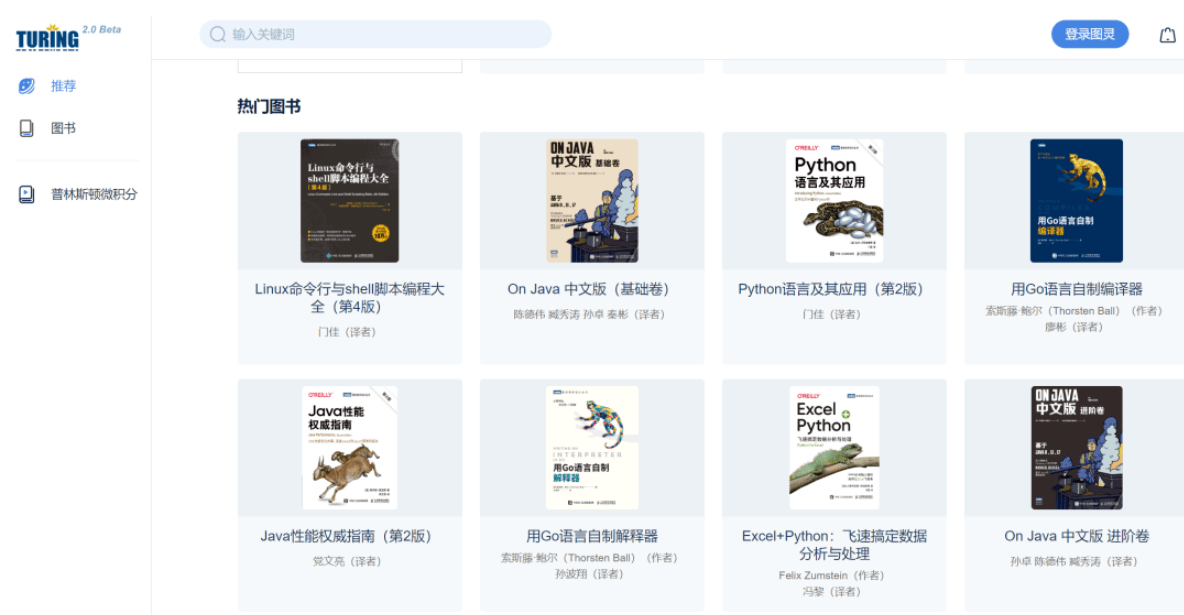1184x615 pixels.
Task: Open the 用Go语言自制编译器 book cover
Action: 1076,200
